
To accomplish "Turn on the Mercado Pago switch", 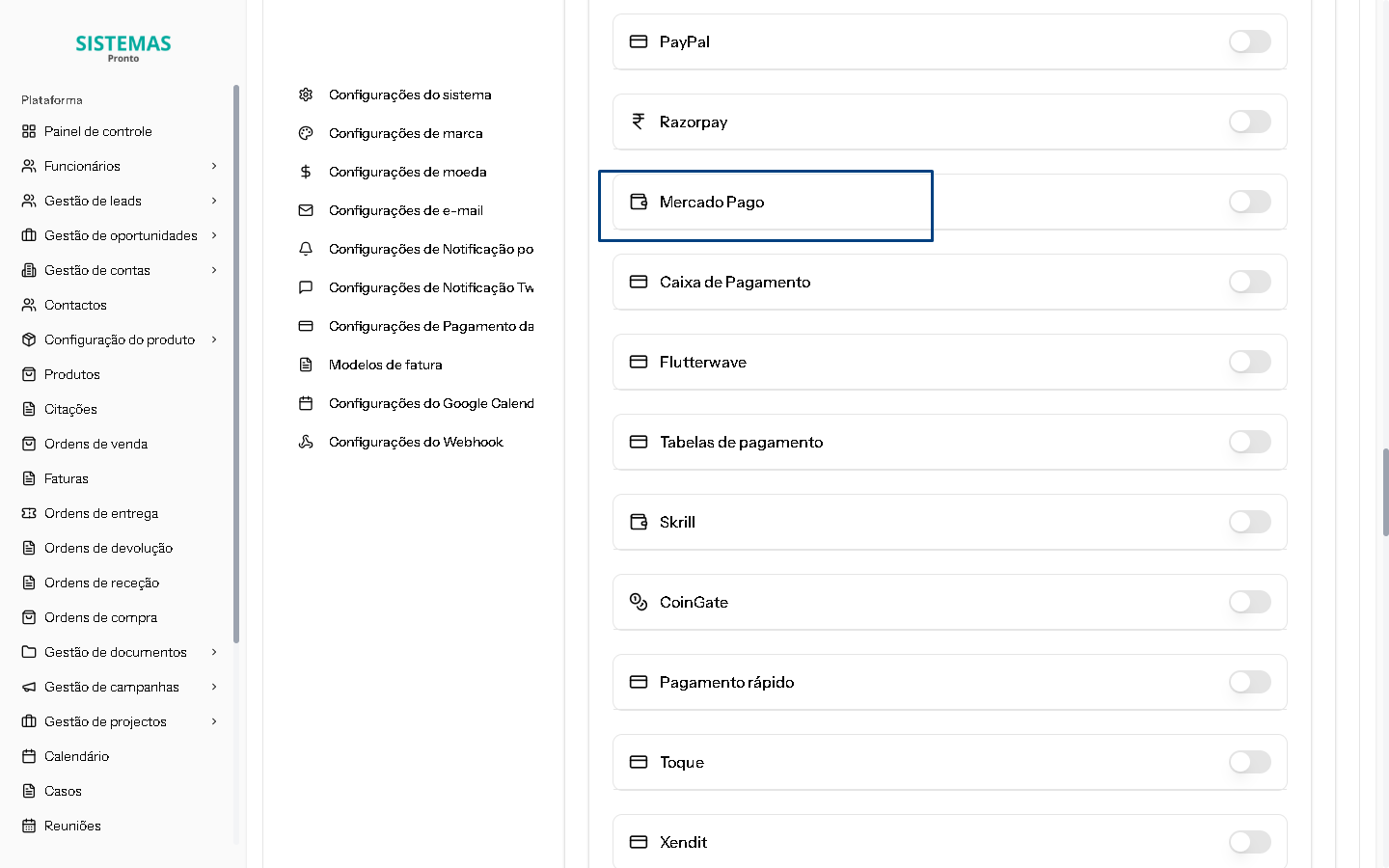I will click(1249, 202).
